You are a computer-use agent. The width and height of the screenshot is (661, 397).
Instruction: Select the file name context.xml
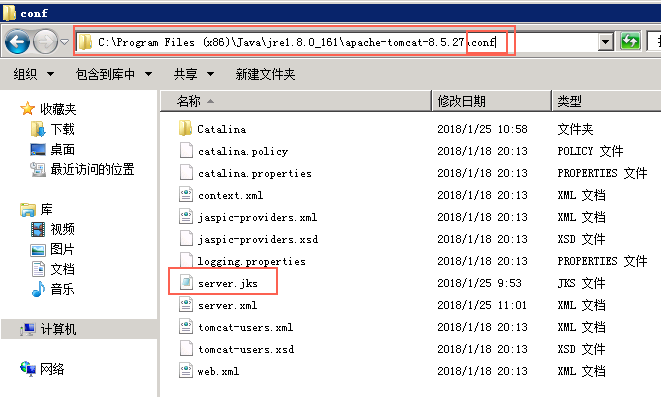(x=231, y=195)
